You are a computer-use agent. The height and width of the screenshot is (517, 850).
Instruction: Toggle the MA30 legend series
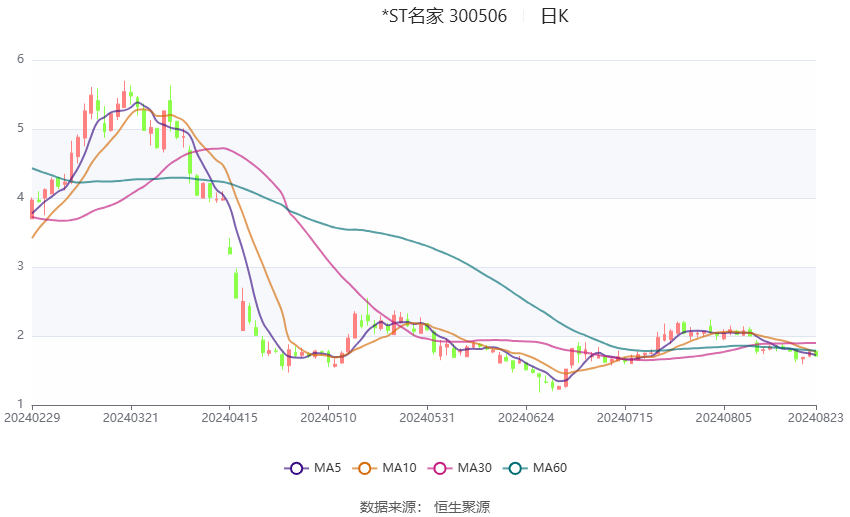[x=460, y=468]
